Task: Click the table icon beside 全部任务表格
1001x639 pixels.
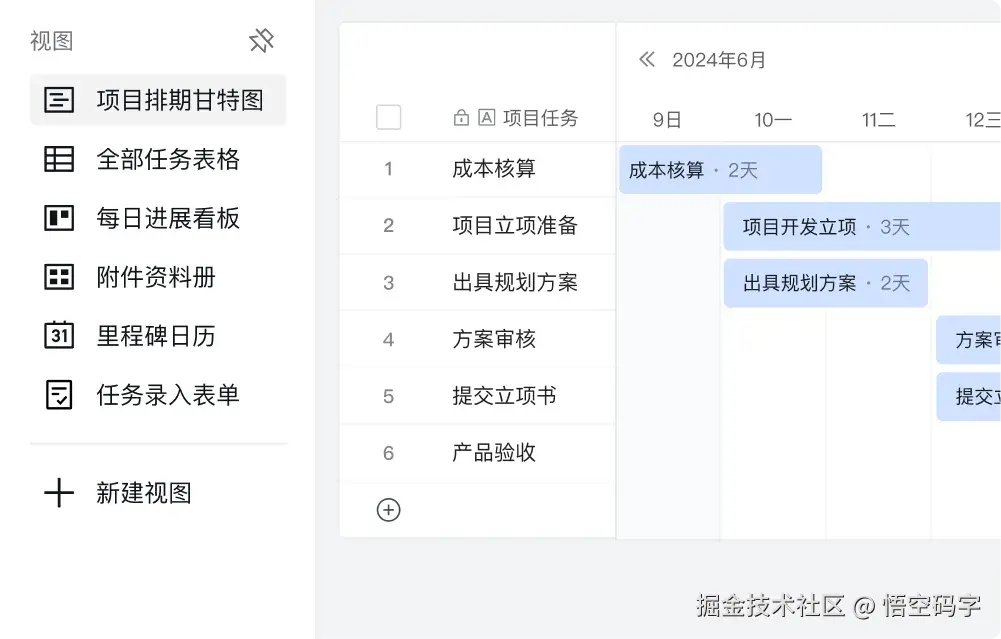Action: [60, 159]
